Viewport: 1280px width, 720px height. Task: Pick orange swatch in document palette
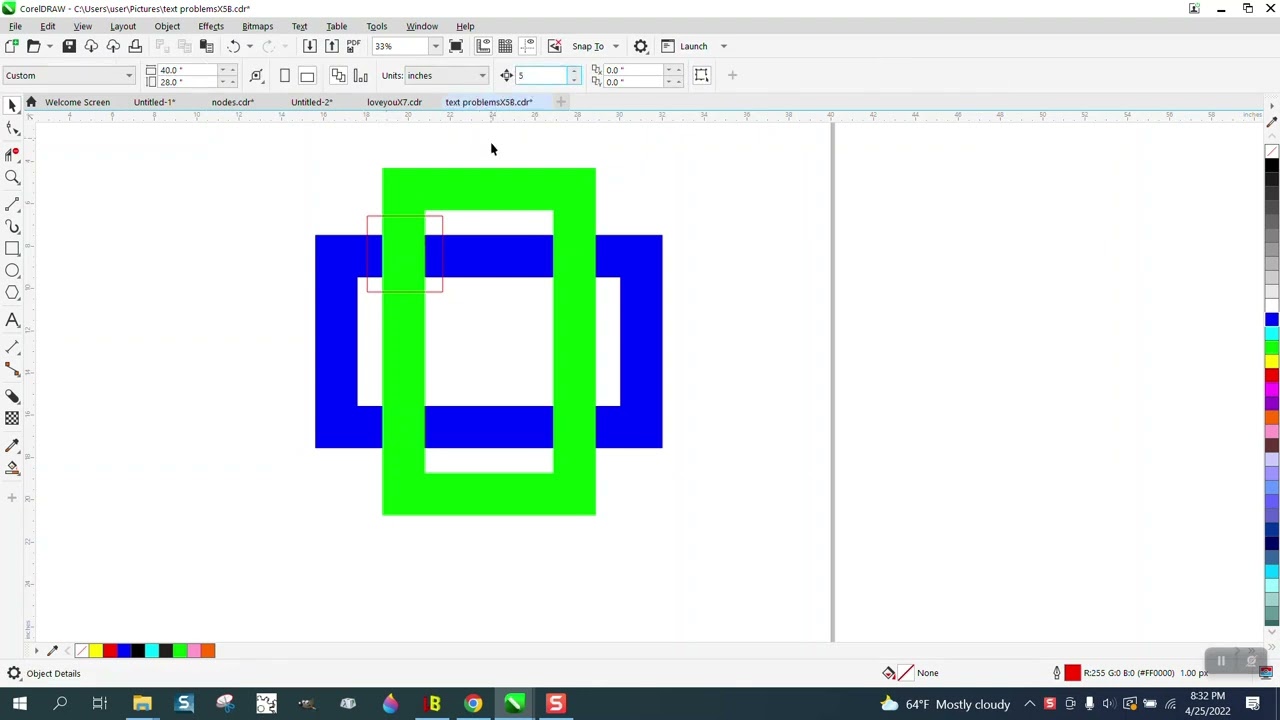click(208, 651)
